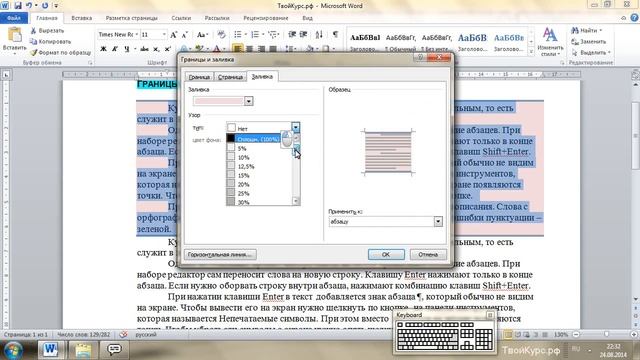This screenshot has height=360, width=640.
Task: Click the increase indent icon
Action: click(x=303, y=35)
